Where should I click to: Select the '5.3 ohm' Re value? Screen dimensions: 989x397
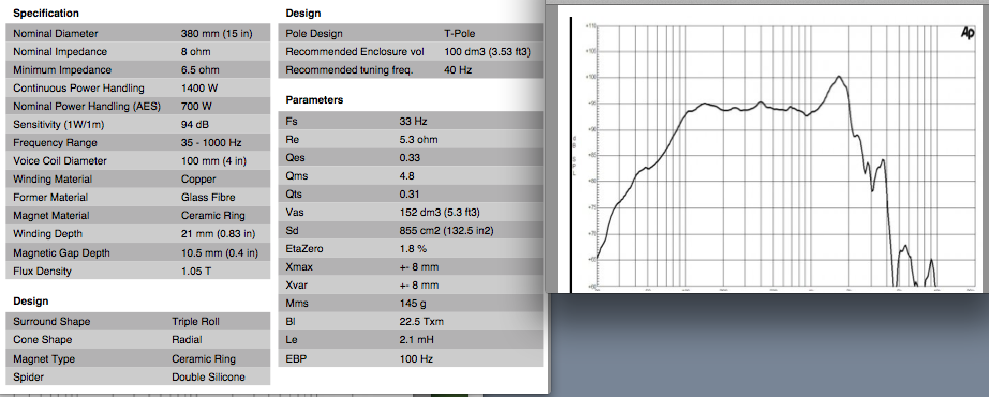(418, 139)
